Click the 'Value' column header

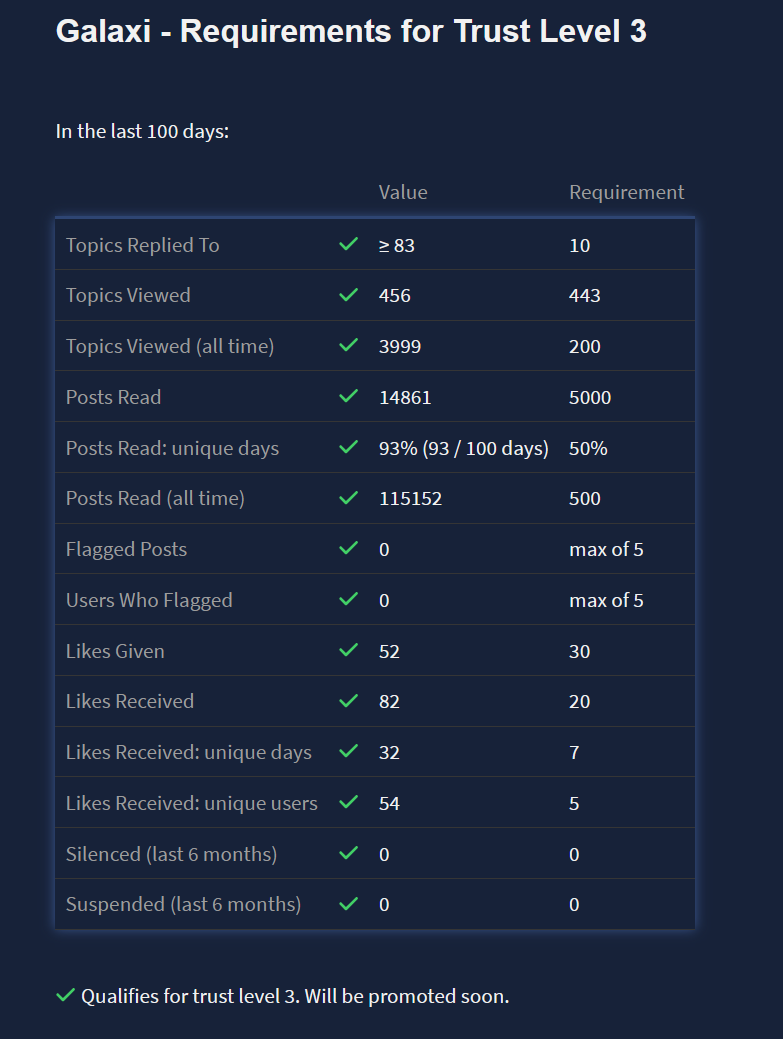[403, 192]
